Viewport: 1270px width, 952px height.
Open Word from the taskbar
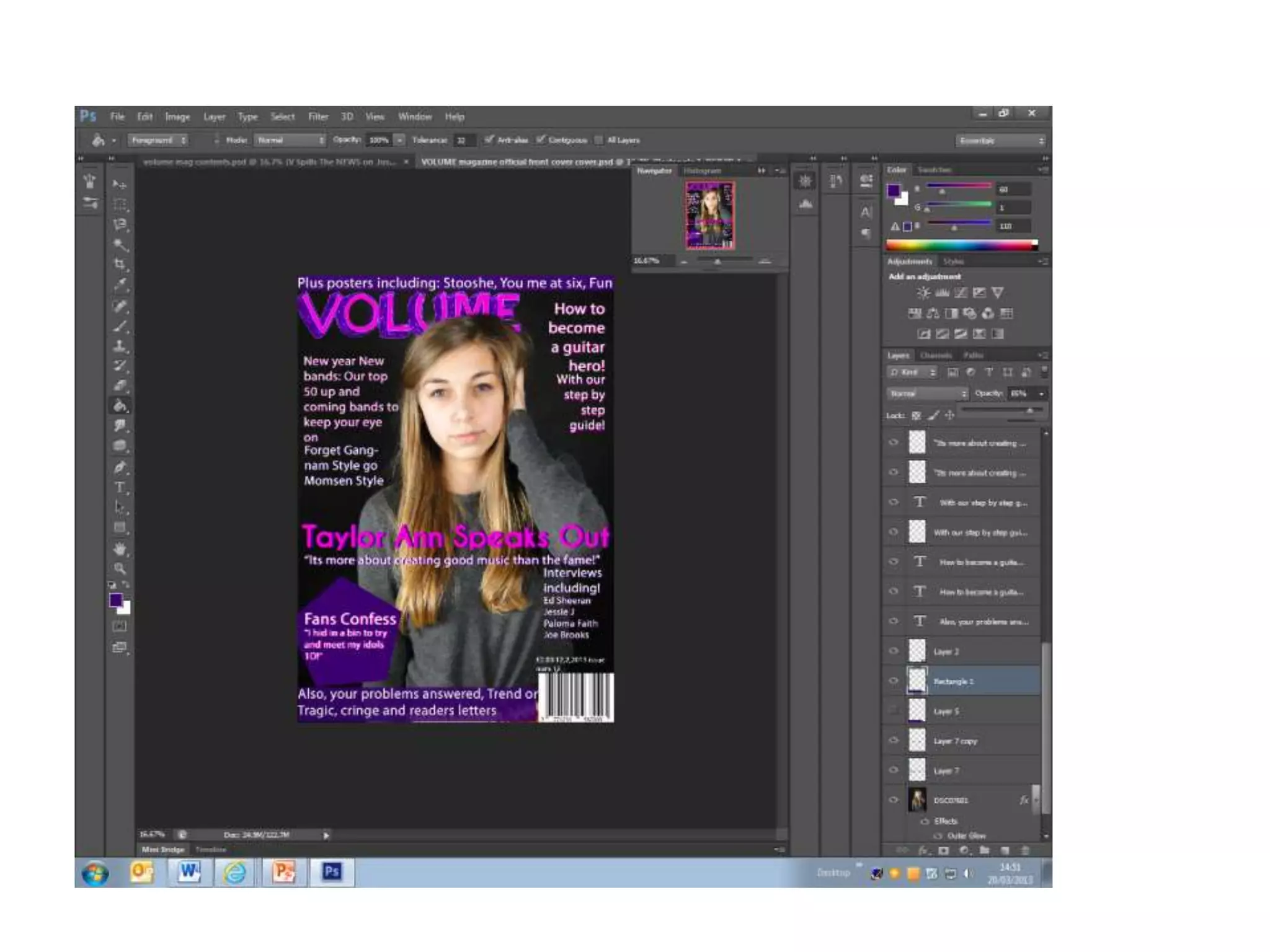click(x=189, y=872)
